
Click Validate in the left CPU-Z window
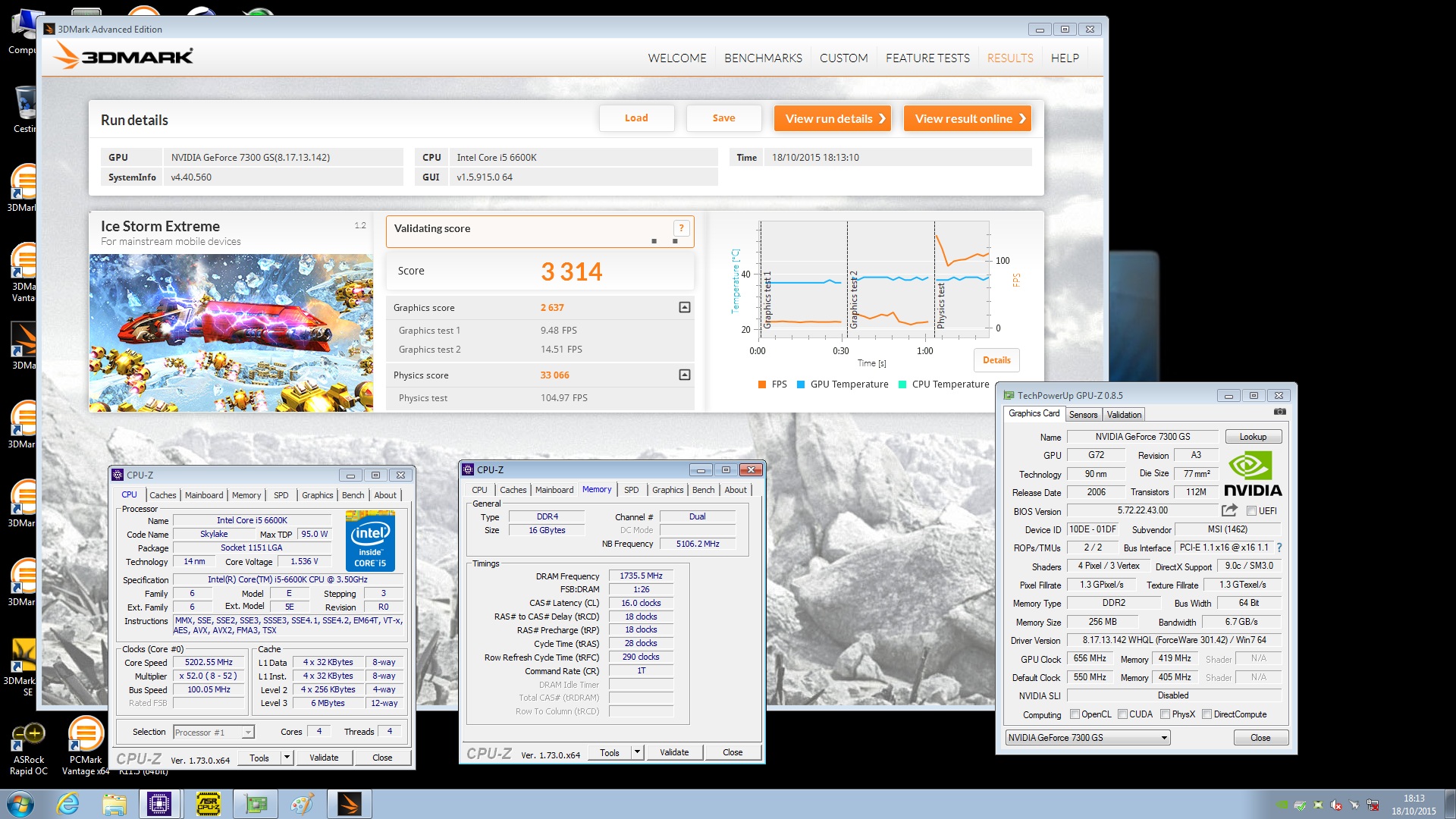pyautogui.click(x=324, y=758)
